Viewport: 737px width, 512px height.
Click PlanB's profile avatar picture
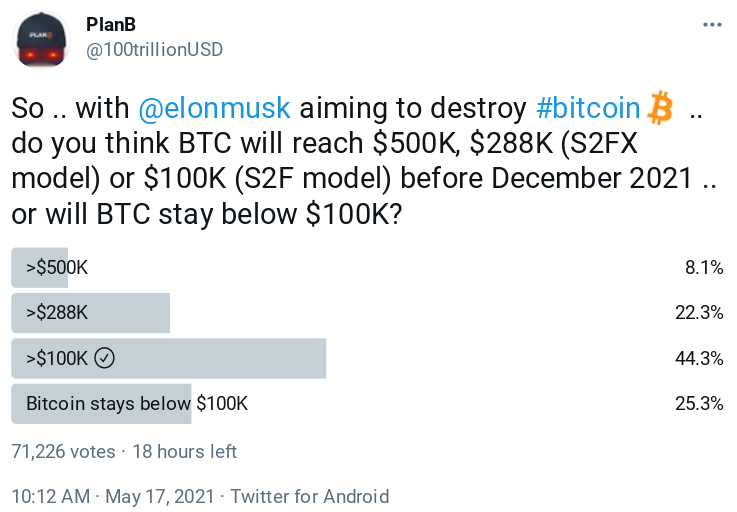pos(41,38)
